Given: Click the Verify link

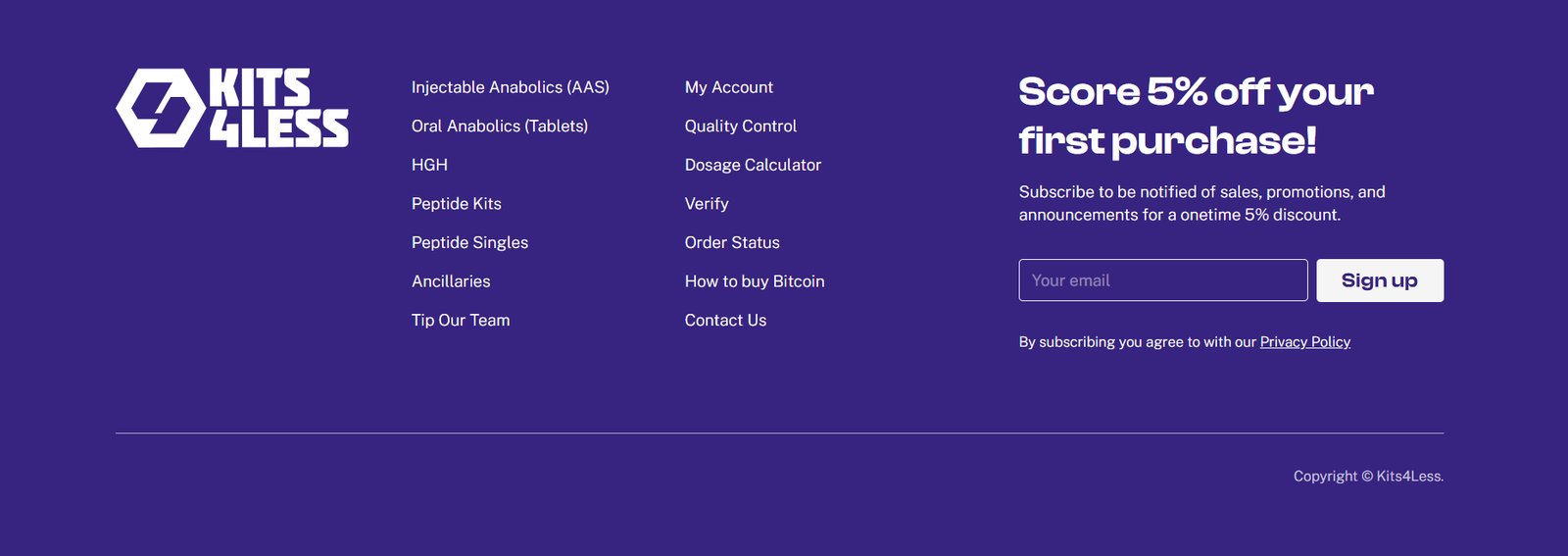Looking at the screenshot, I should pyautogui.click(x=707, y=204).
